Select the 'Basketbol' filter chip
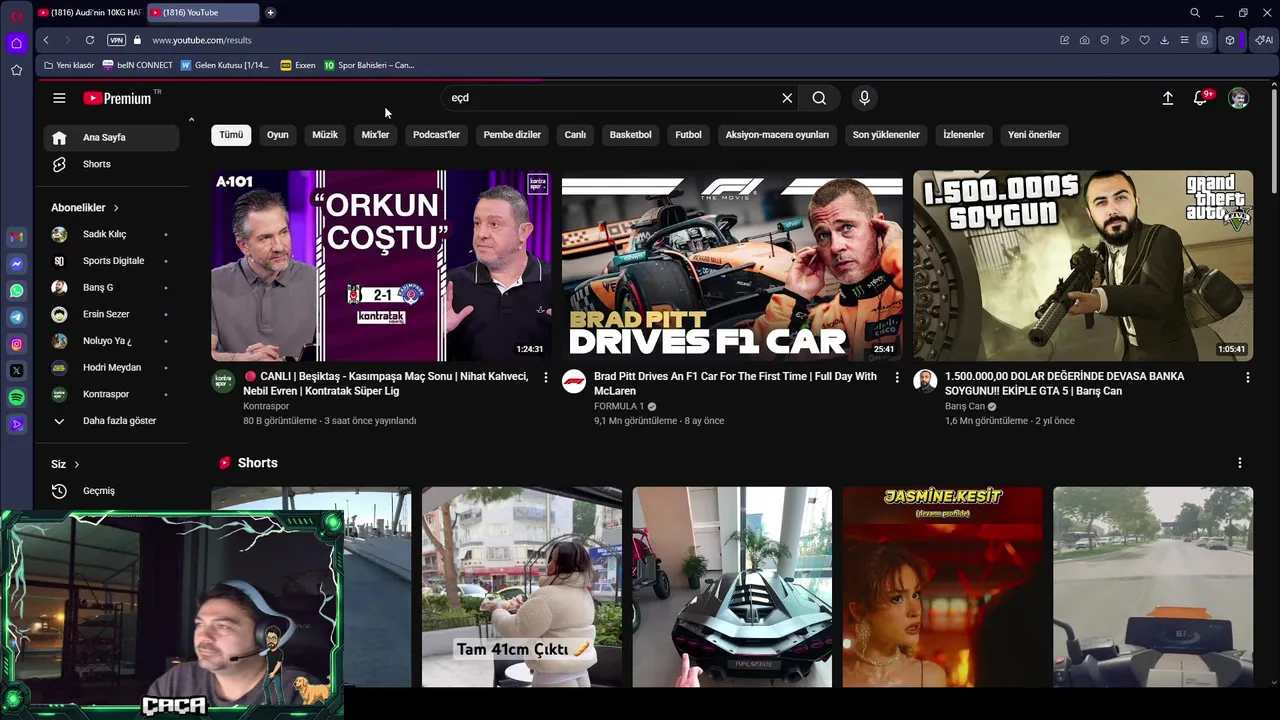1280x720 pixels. point(631,135)
